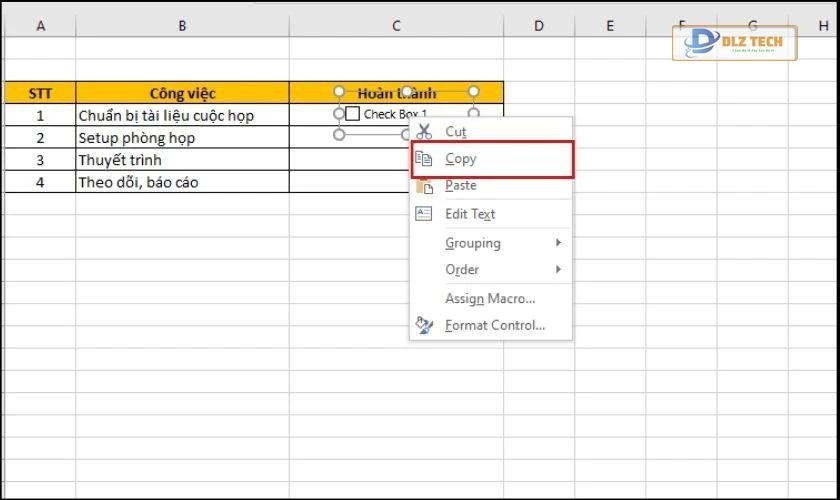This screenshot has width=840, height=500.
Task: Click the Format Control icon
Action: tap(424, 325)
